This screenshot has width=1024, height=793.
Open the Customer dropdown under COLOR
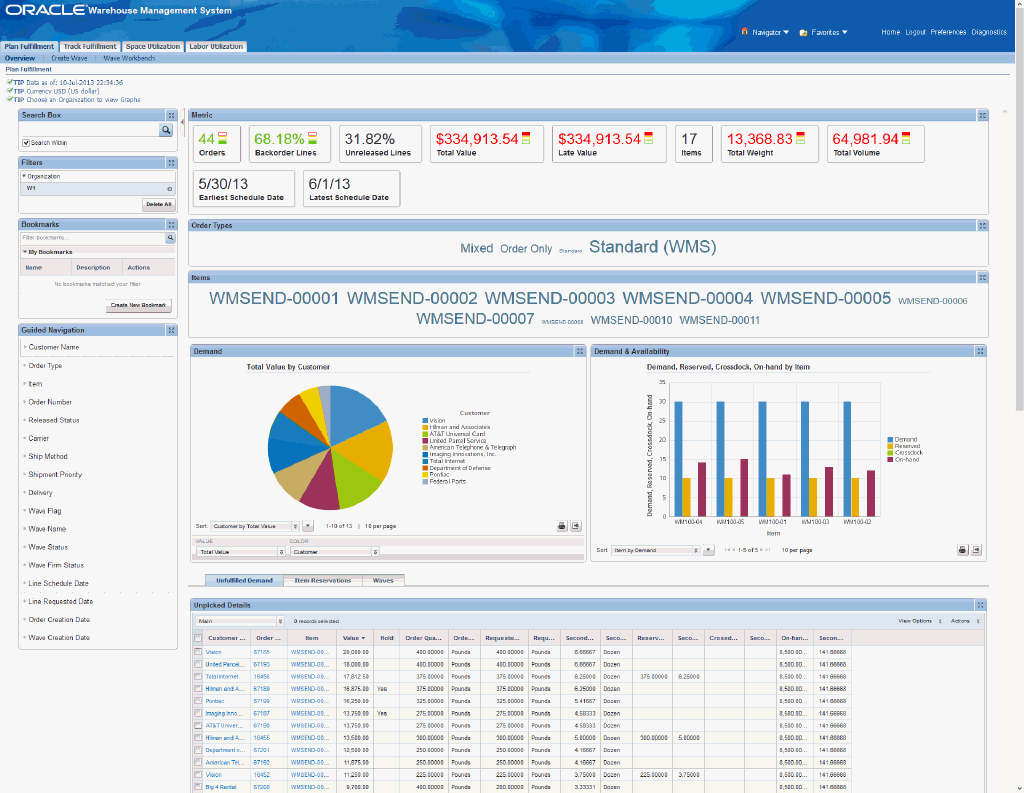click(x=334, y=552)
